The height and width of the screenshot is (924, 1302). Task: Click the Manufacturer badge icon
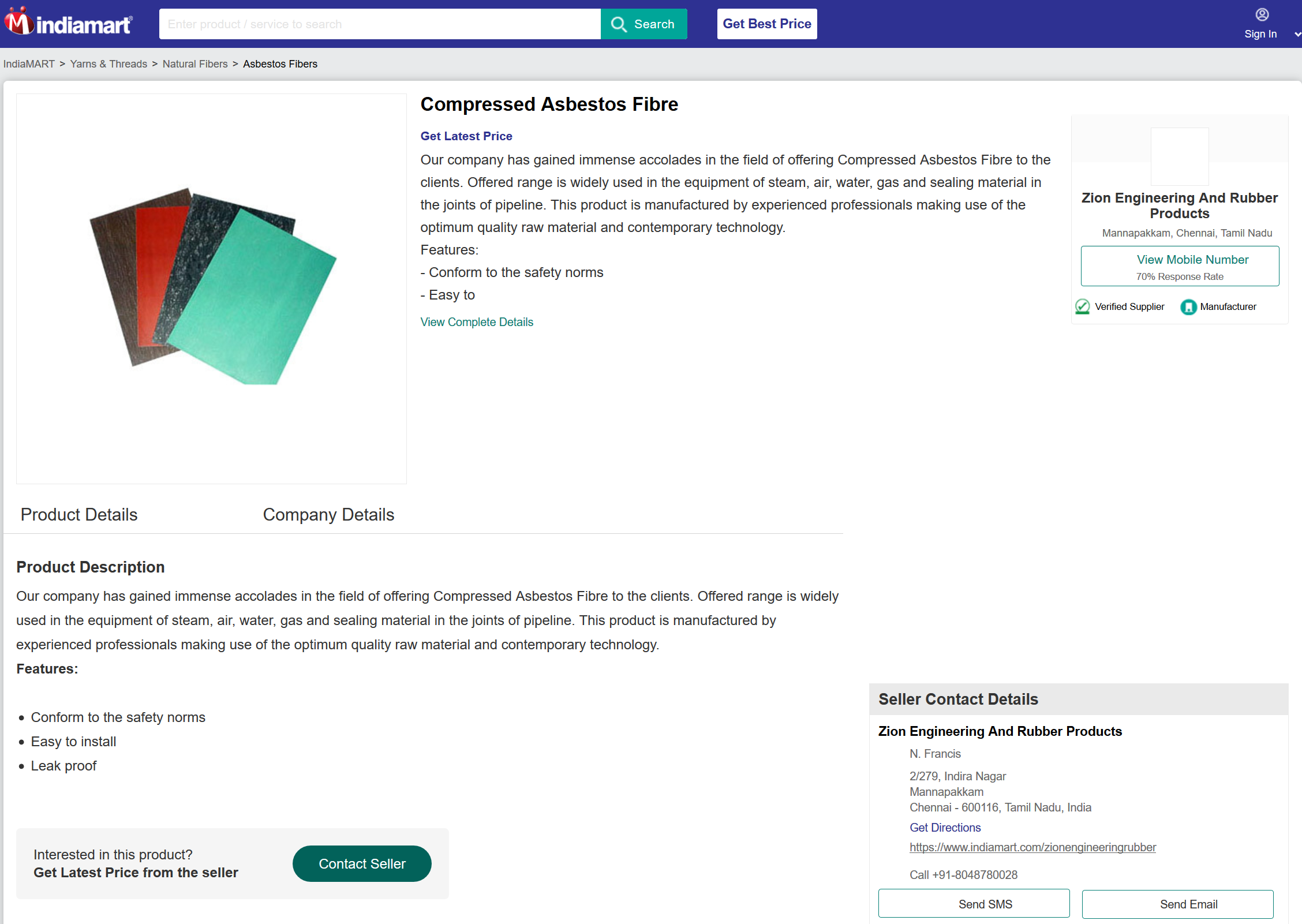pos(1188,307)
